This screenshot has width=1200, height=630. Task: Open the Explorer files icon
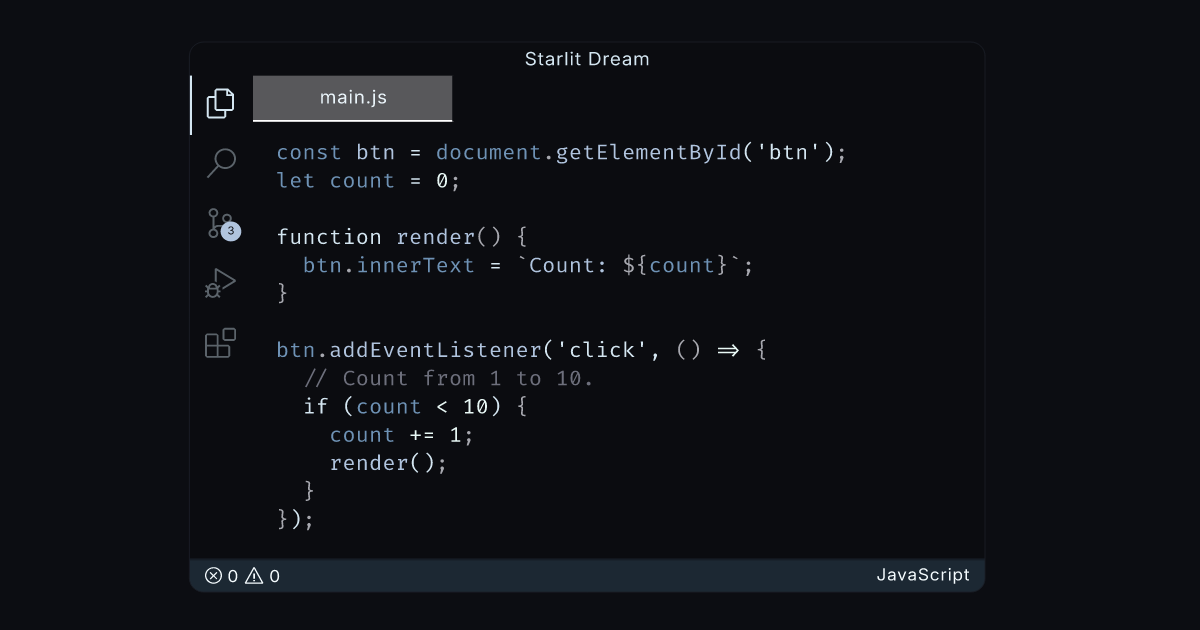(x=220, y=103)
